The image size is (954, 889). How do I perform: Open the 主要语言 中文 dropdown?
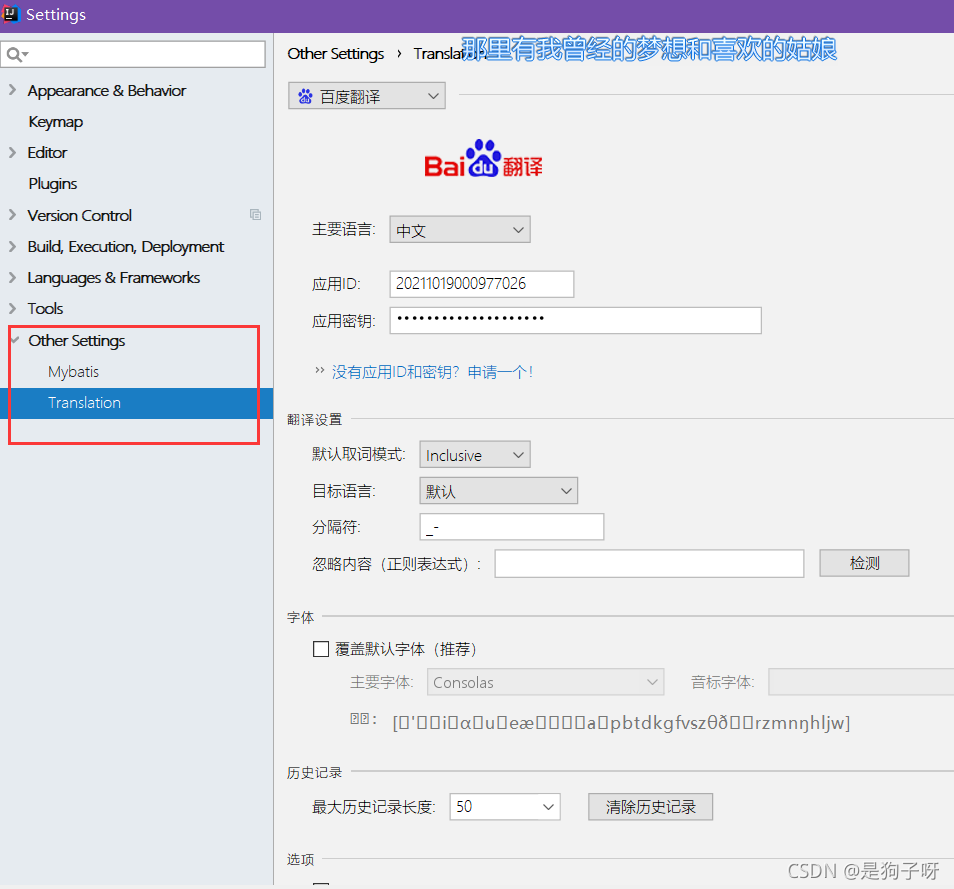(x=460, y=229)
